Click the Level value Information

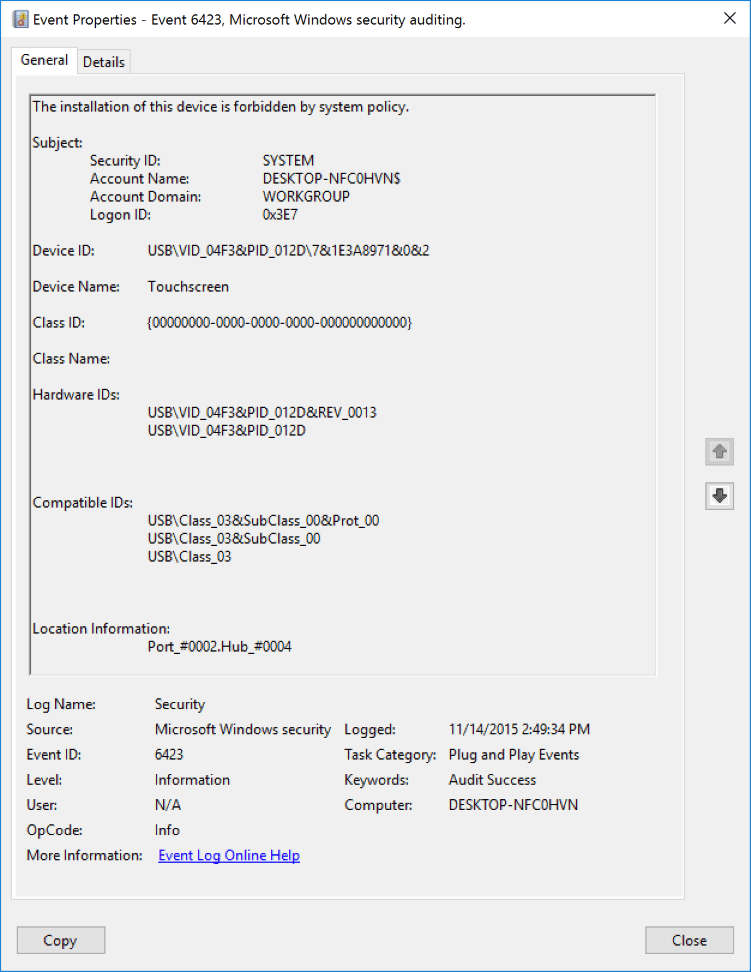point(192,780)
